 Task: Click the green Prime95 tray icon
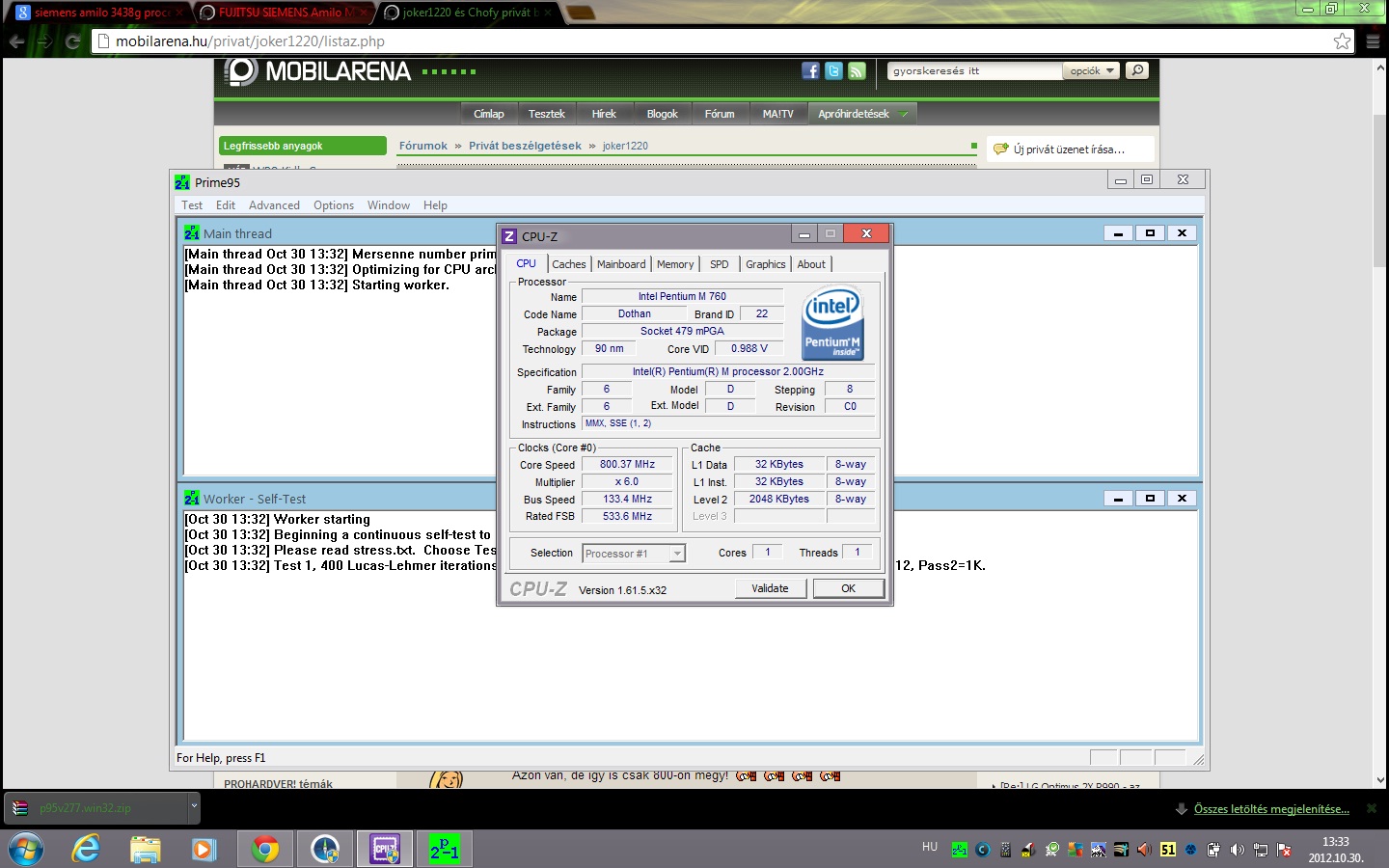(959, 850)
